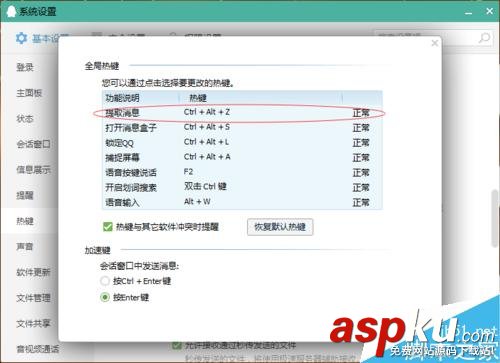
Task: Click the settings window vertical scrollbar
Action: coord(495,218)
